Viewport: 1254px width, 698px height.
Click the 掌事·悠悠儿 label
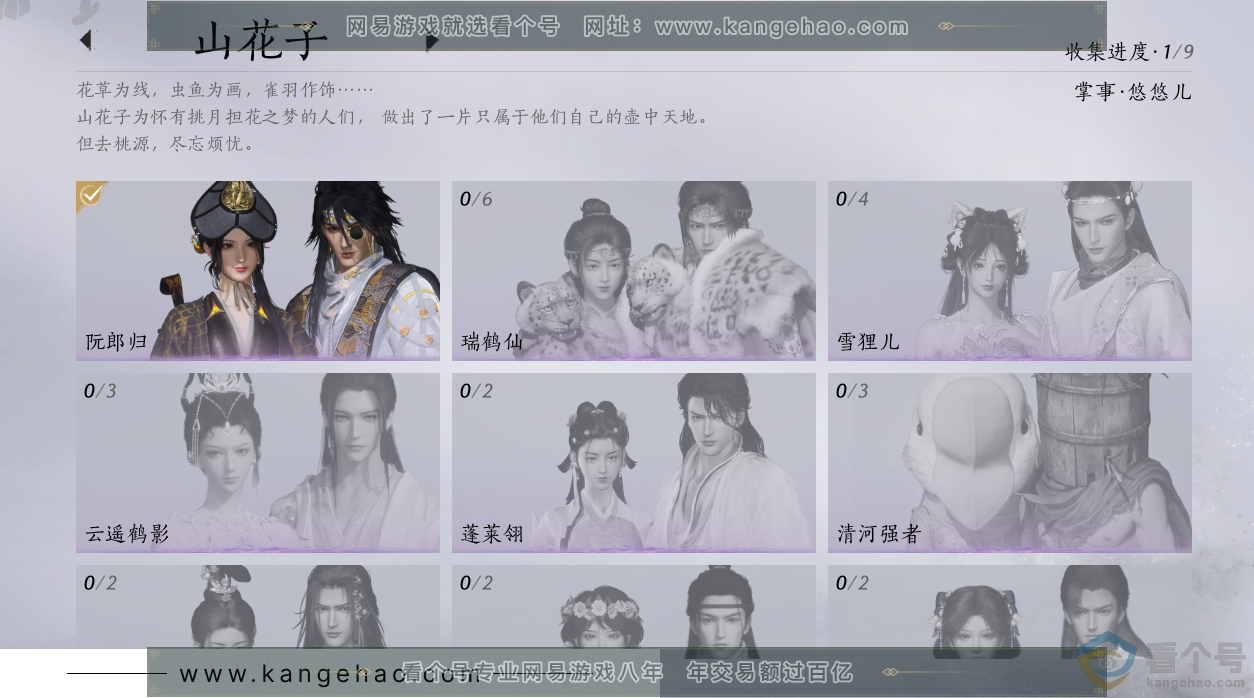click(1133, 92)
